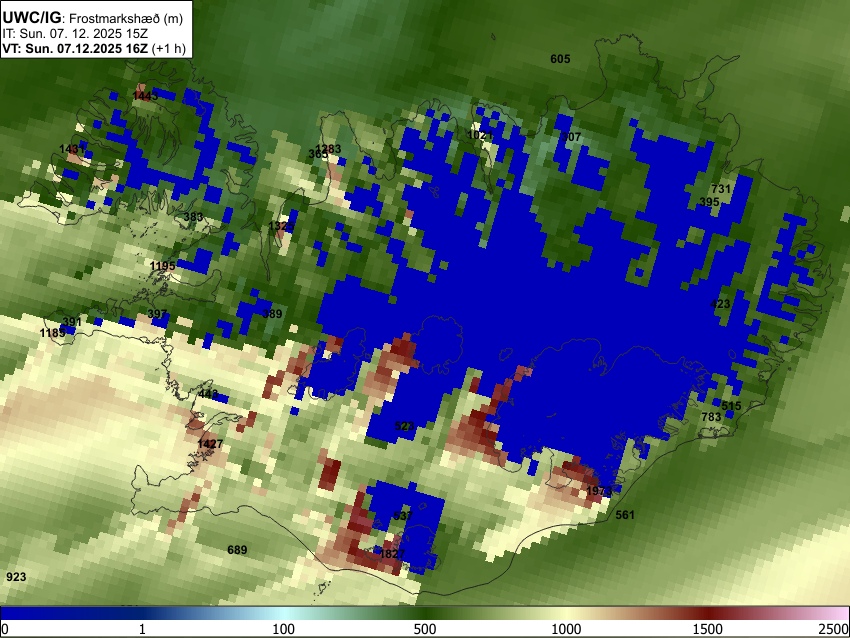Click the 1195 station value
Screen dimensions: 850x638
163,266
